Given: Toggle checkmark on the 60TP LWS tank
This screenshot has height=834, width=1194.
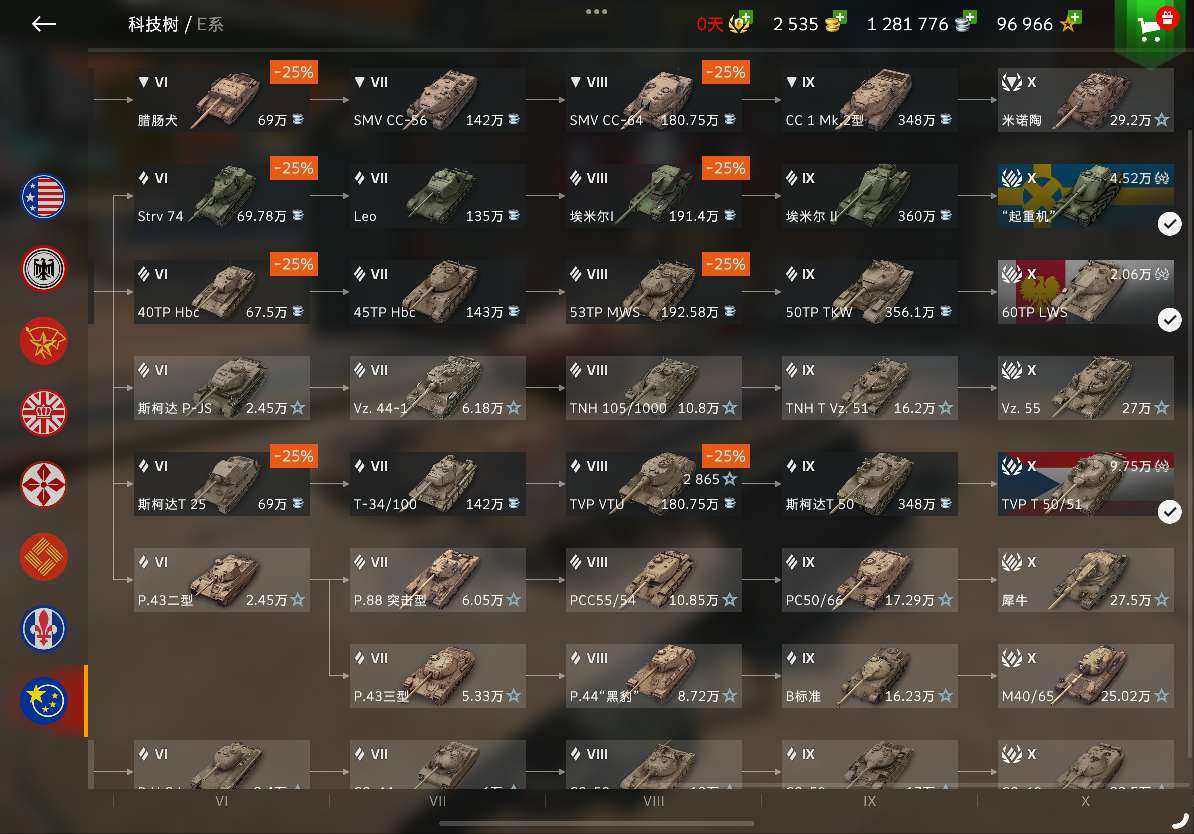Looking at the screenshot, I should click(x=1170, y=320).
